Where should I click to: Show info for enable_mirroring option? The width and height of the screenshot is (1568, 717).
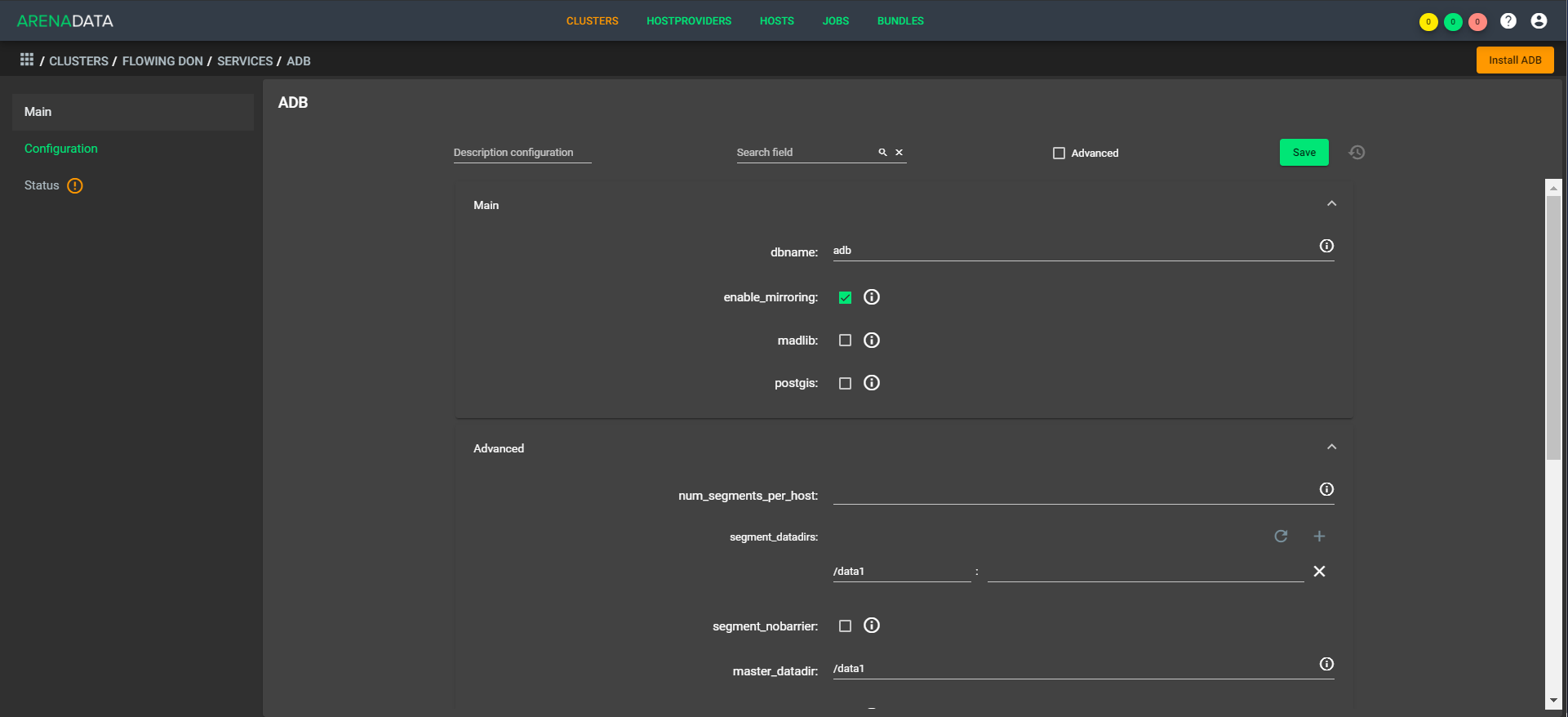click(x=872, y=297)
